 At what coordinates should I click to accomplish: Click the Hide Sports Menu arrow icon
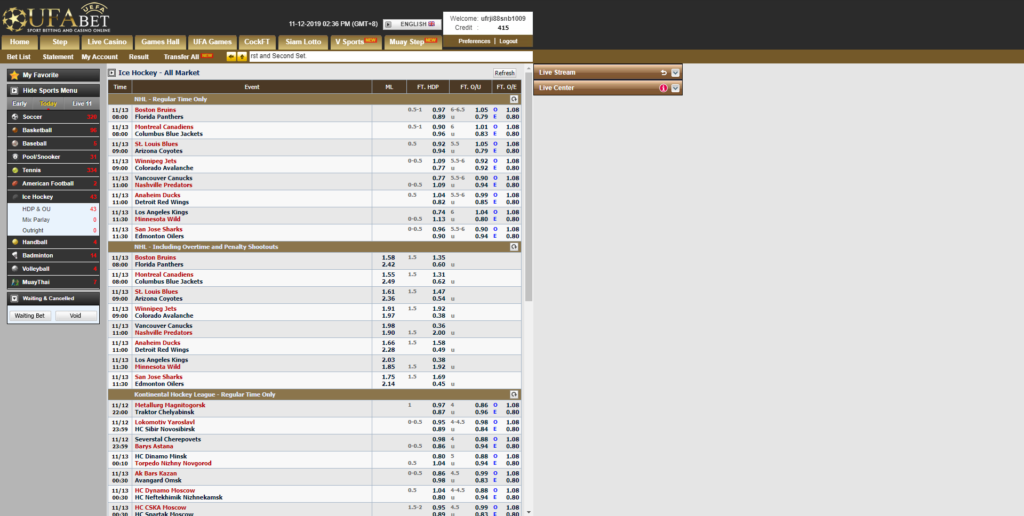[x=14, y=91]
